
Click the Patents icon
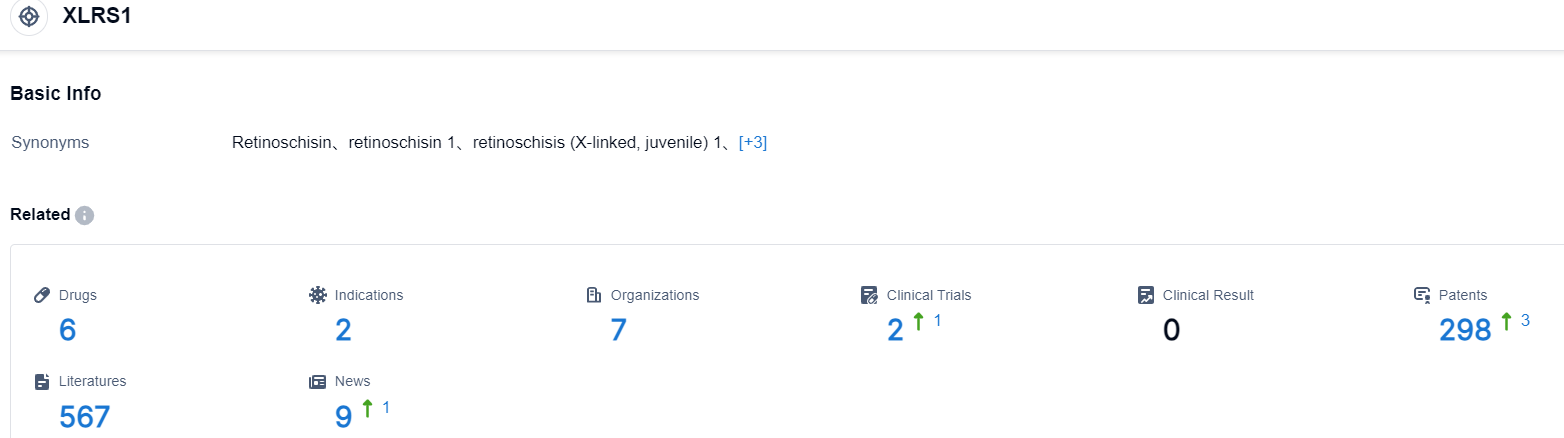click(x=1422, y=295)
